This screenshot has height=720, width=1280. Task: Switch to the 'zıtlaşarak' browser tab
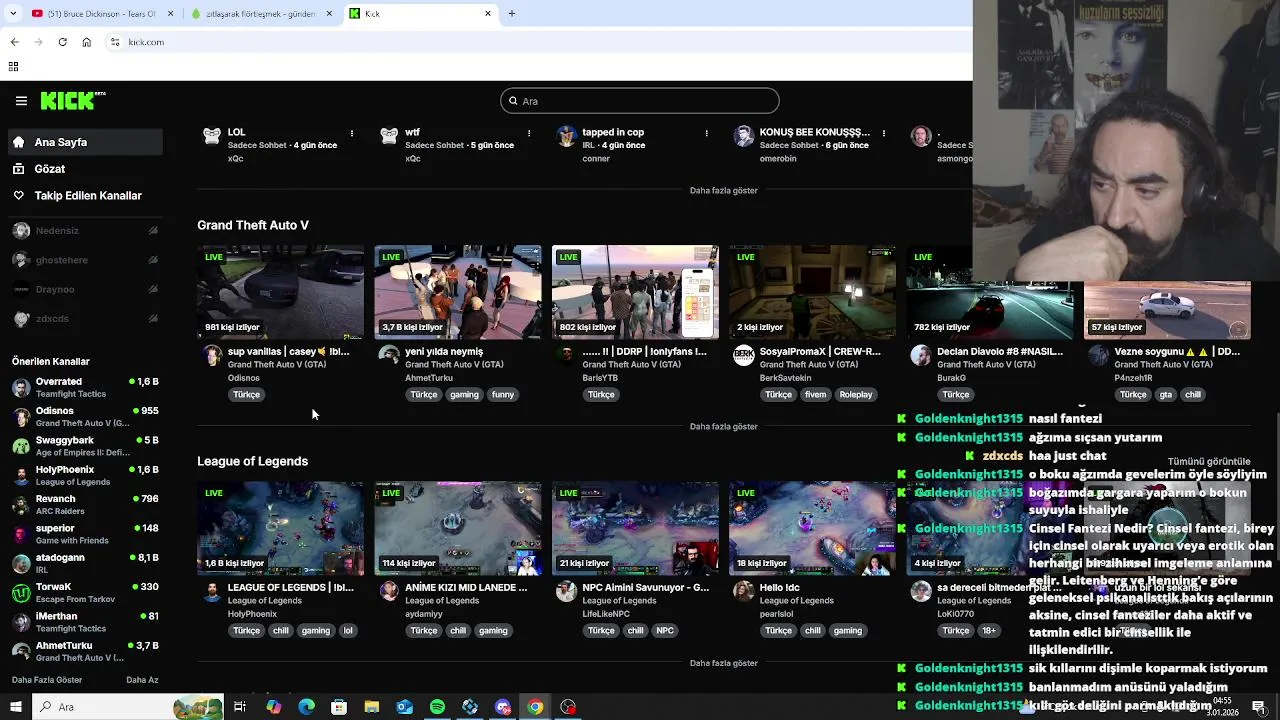(x=260, y=14)
